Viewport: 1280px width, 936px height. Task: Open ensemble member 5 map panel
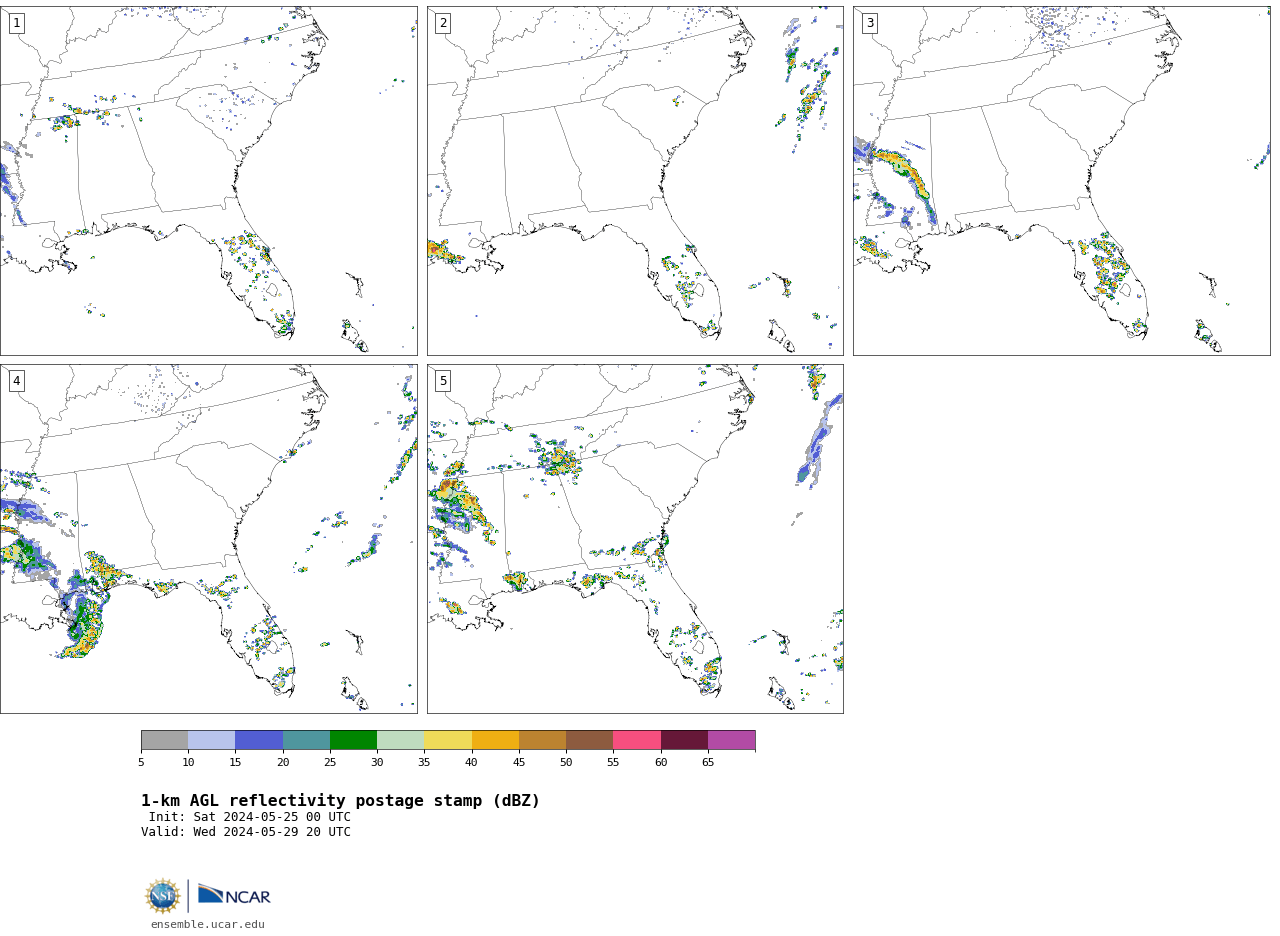pyautogui.click(x=635, y=539)
